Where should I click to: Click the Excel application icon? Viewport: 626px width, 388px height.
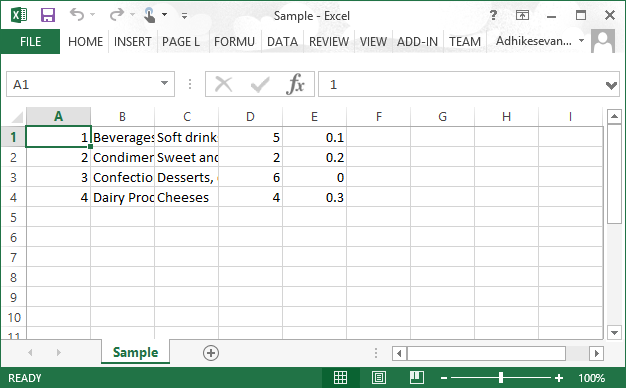(19, 15)
